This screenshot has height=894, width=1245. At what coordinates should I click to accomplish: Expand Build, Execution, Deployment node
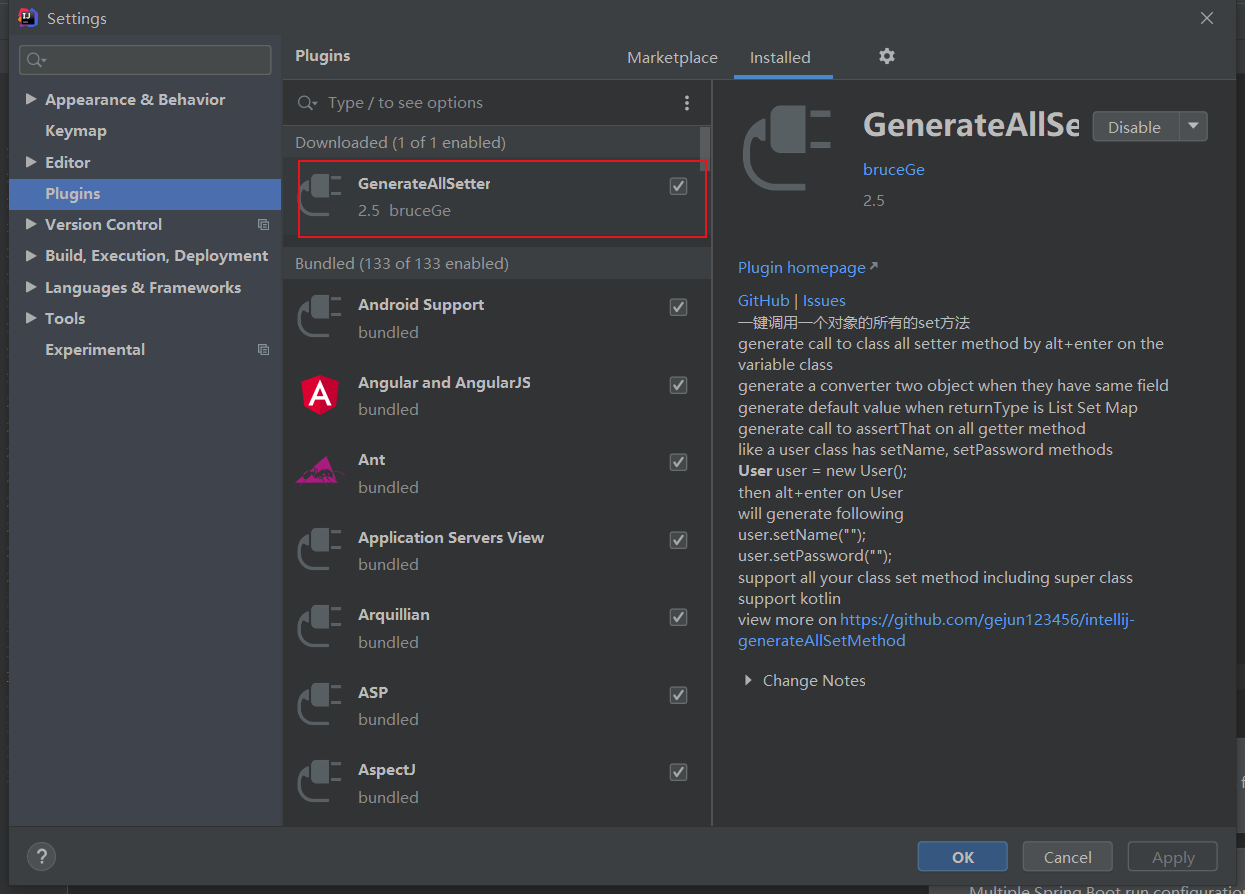pyautogui.click(x=31, y=256)
